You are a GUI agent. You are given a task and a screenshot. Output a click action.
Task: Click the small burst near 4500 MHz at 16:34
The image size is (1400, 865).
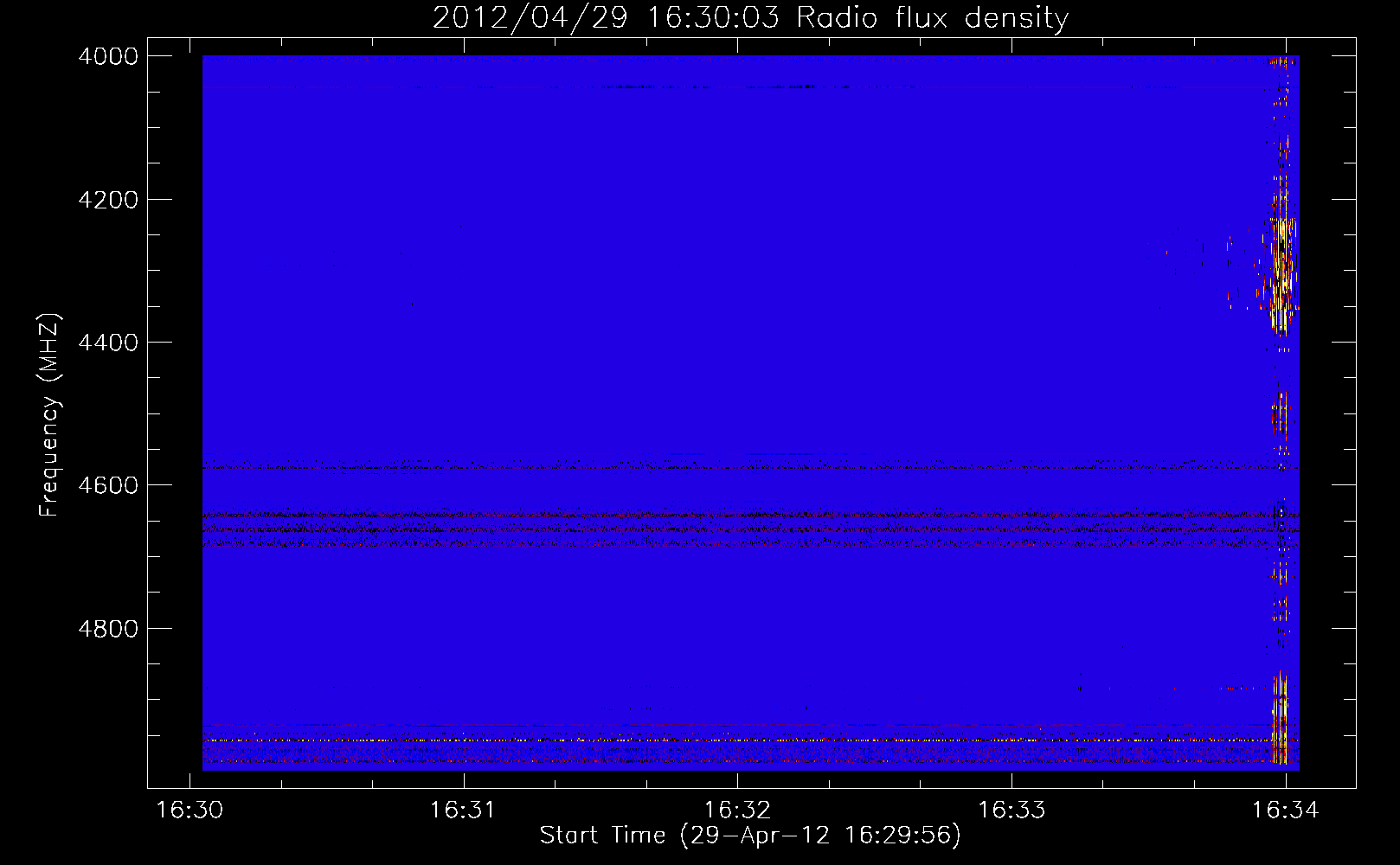pos(1279,415)
